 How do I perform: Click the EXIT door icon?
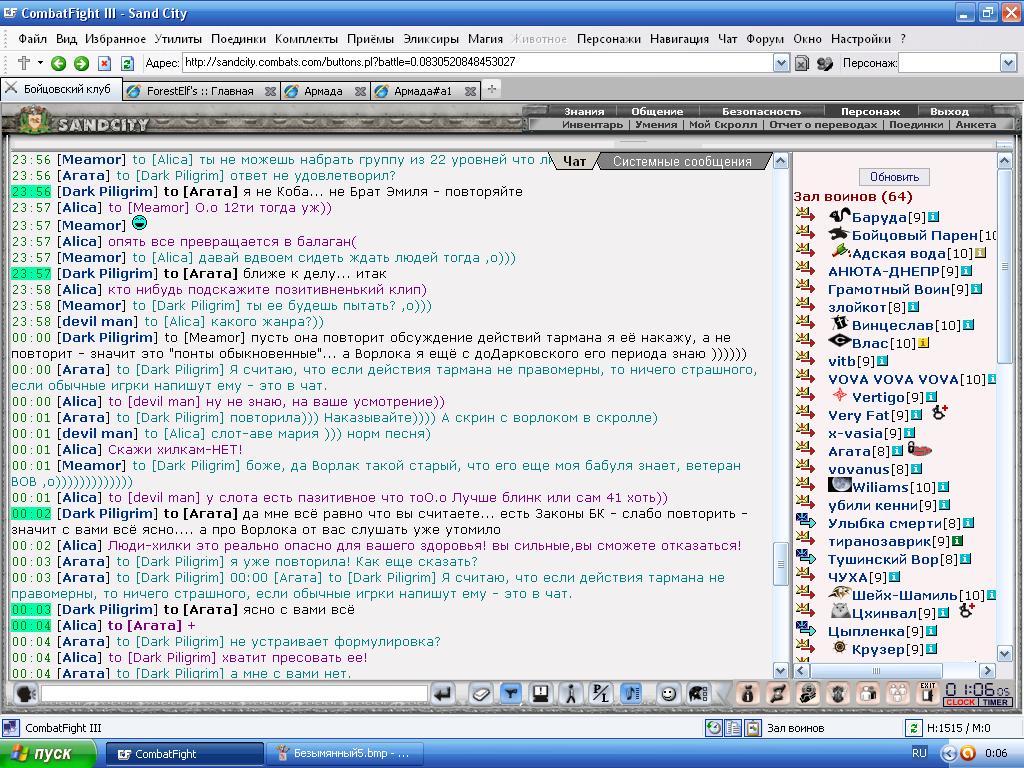(927, 693)
